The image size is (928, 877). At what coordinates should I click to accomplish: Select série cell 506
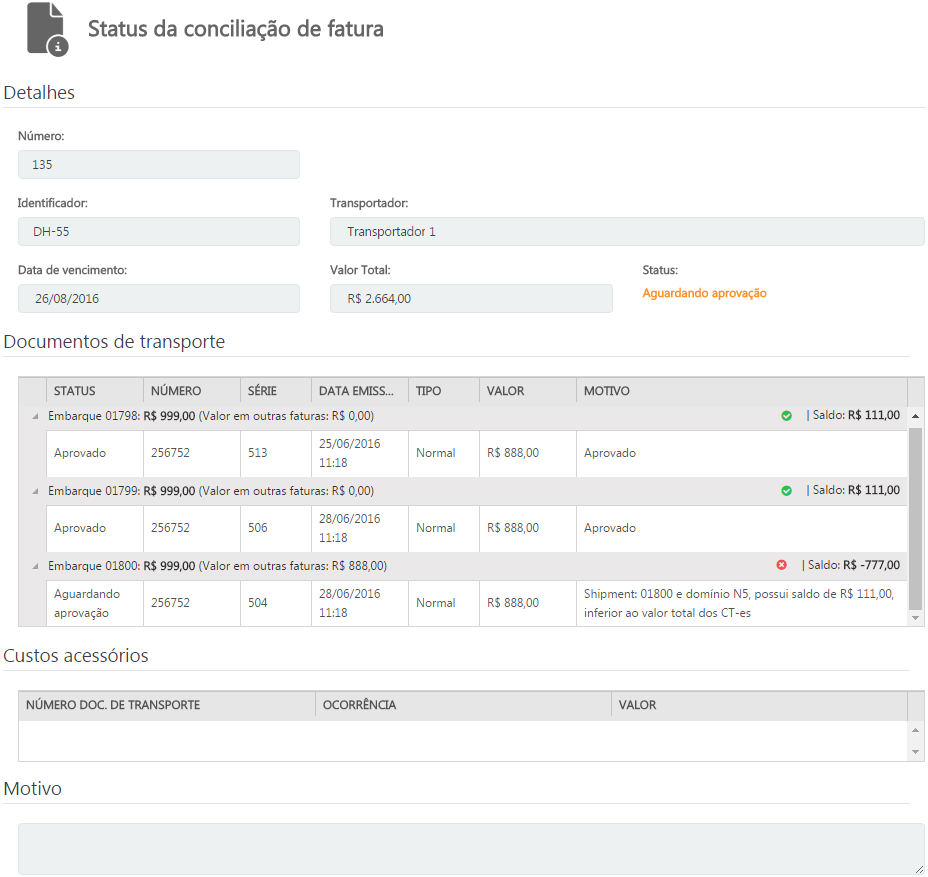click(276, 528)
